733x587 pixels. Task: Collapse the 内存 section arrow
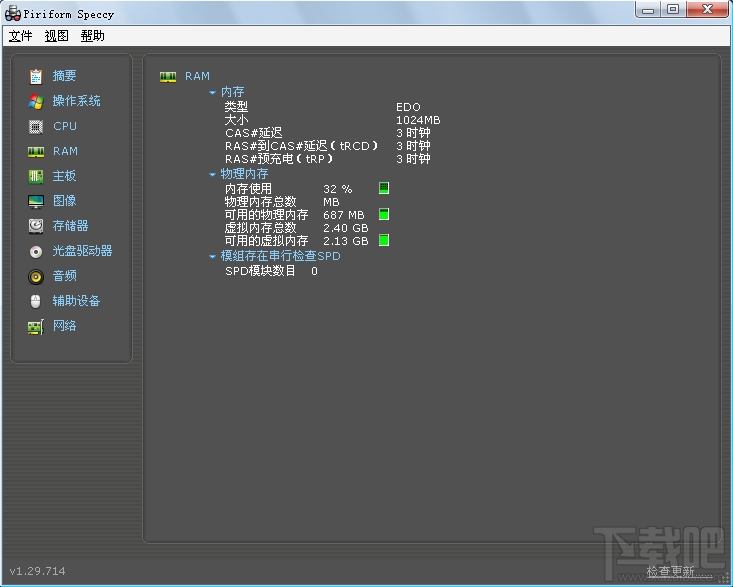click(212, 93)
